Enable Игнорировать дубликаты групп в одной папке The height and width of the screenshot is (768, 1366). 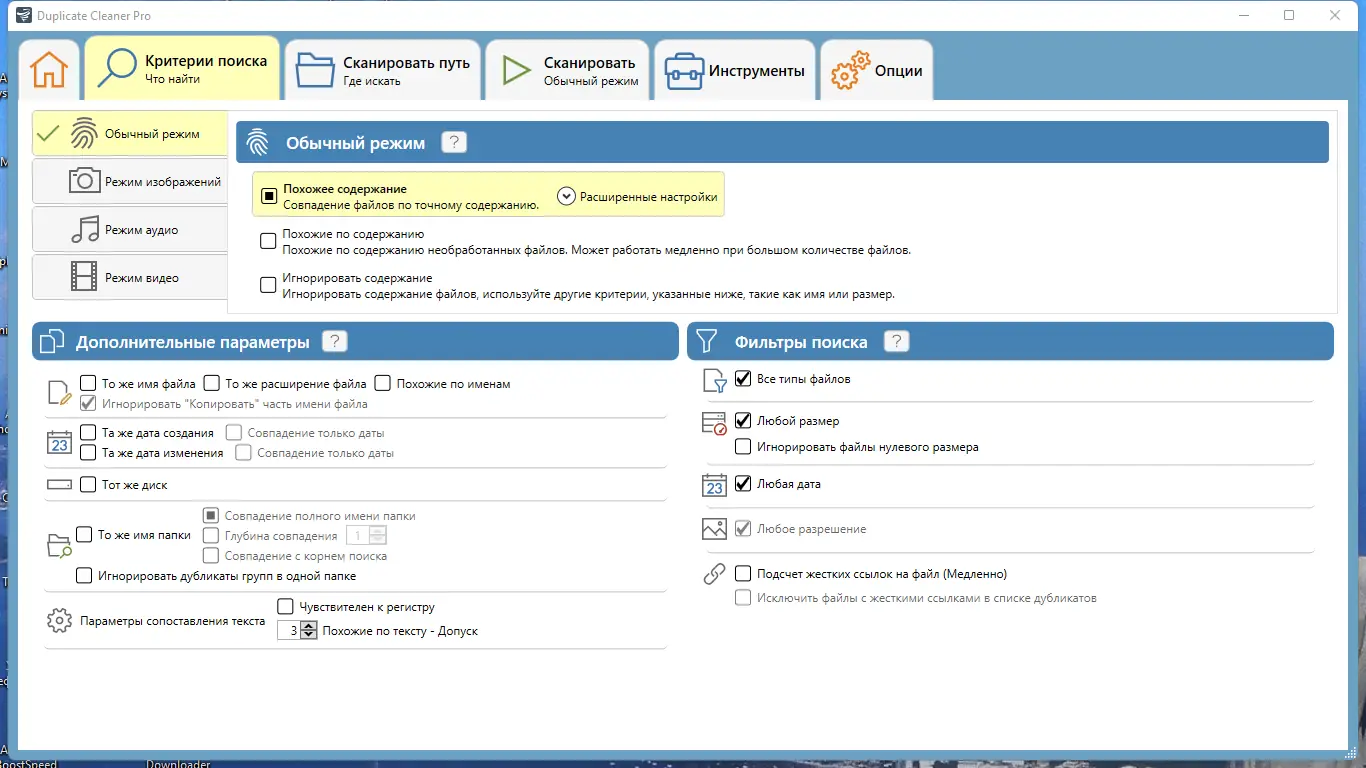click(84, 576)
